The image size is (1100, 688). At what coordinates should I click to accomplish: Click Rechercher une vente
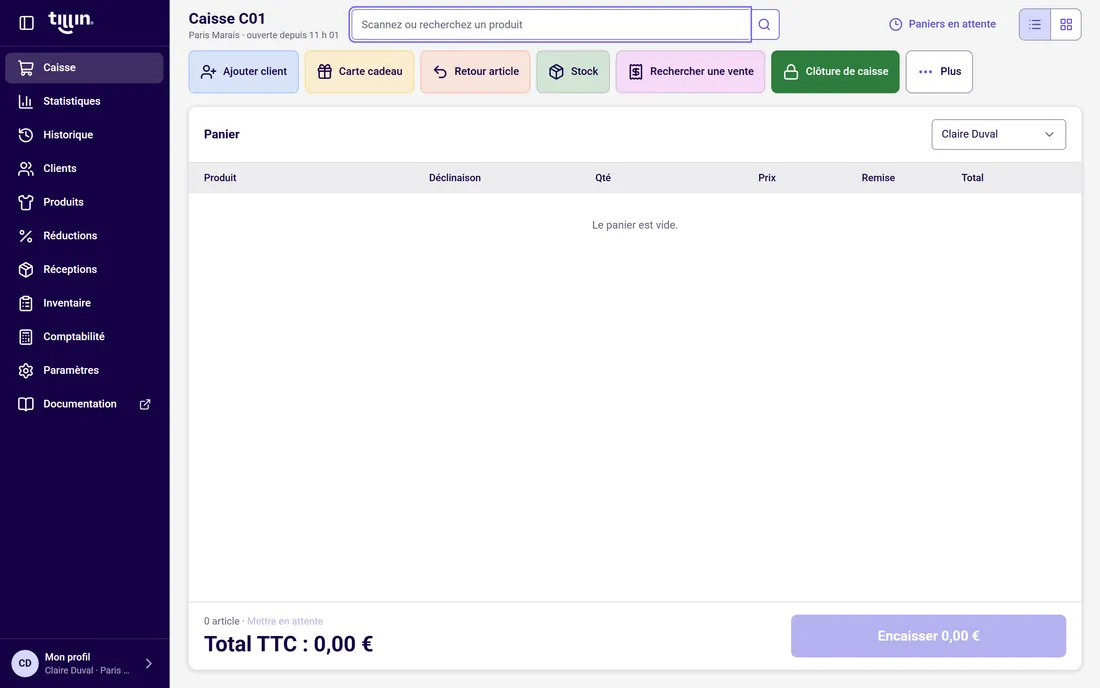pos(690,72)
